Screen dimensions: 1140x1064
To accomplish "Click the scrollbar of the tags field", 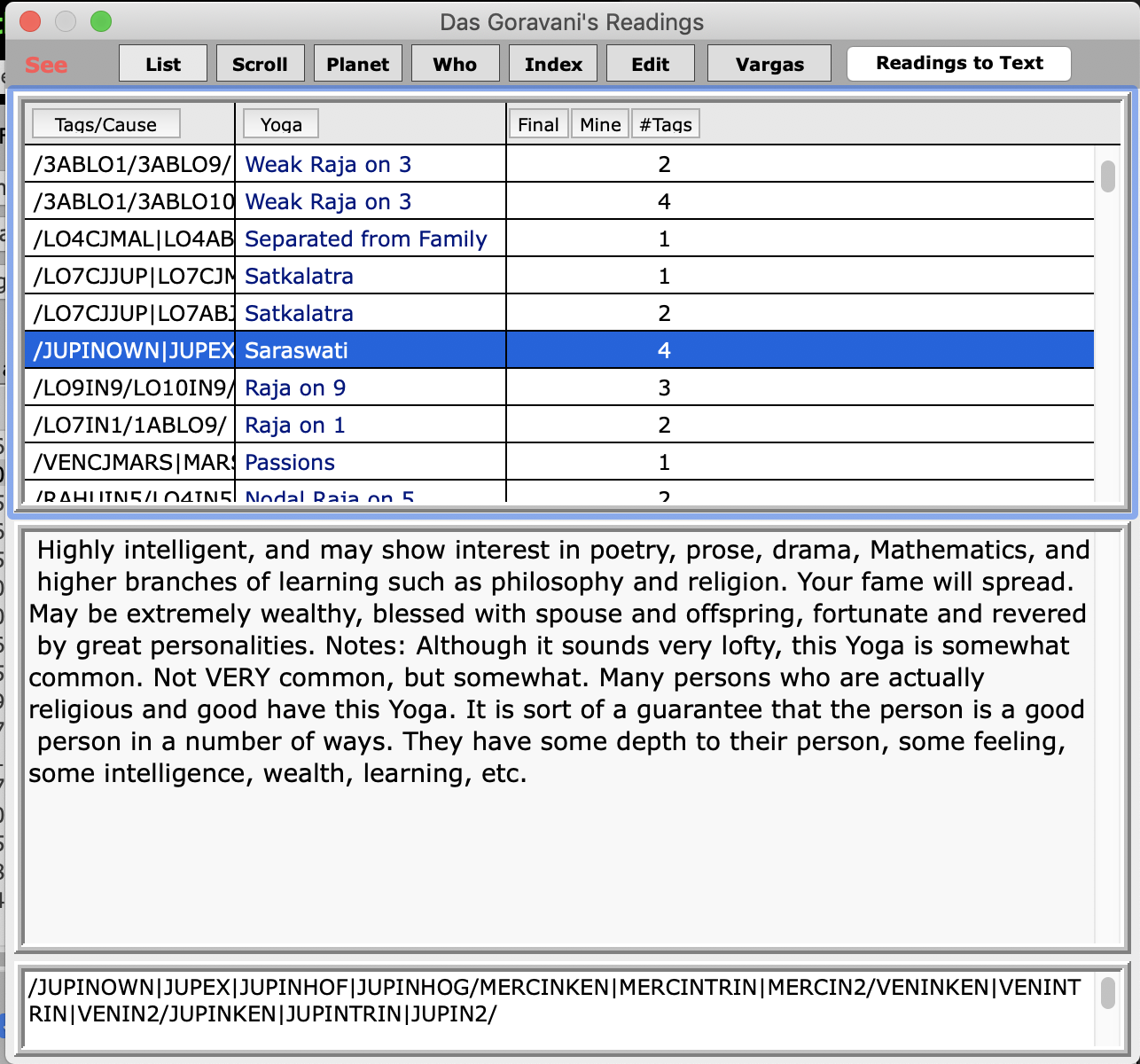I will pos(1107,993).
